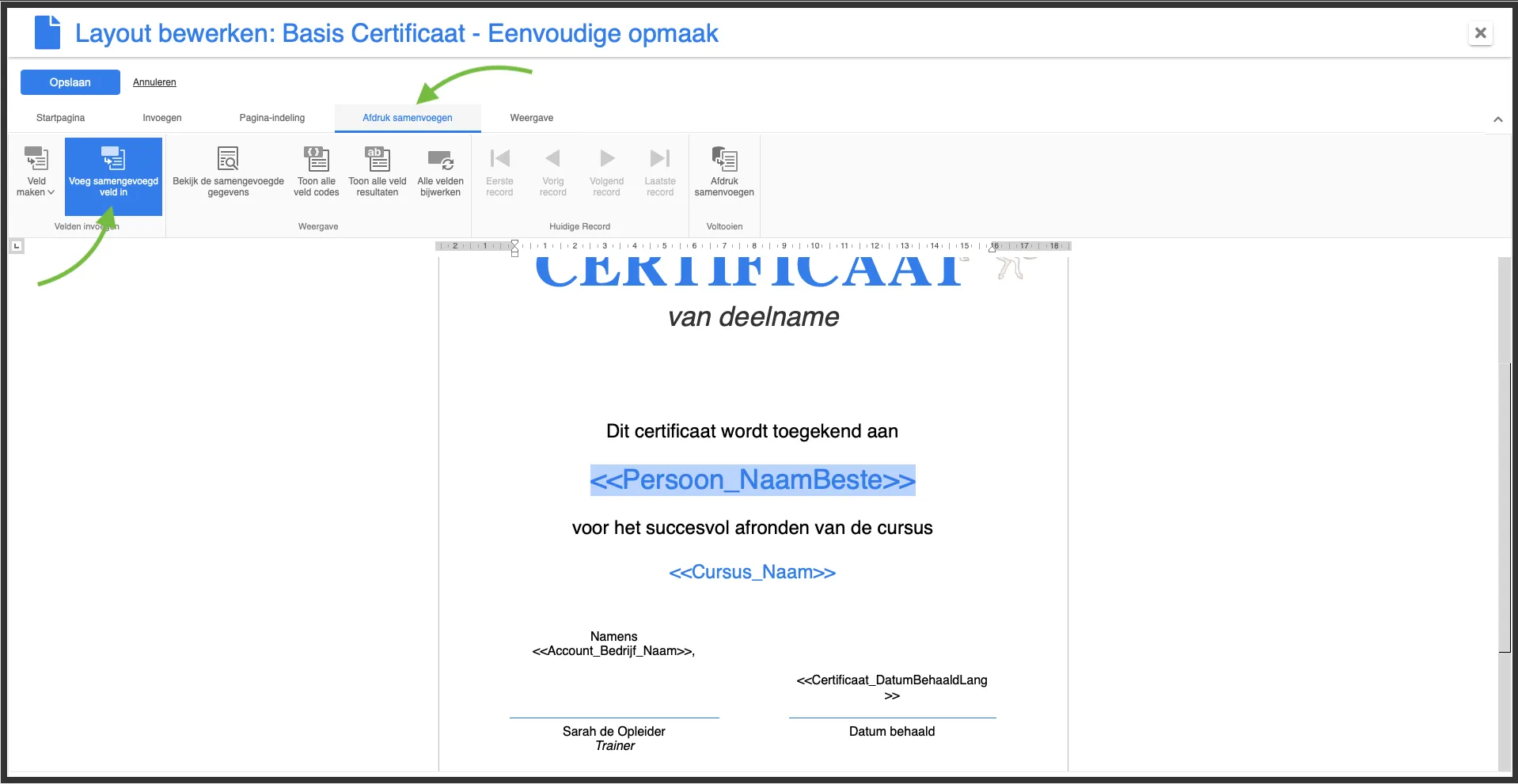Click the Annuleren link
Screen dimensions: 1518x784
[154, 81]
